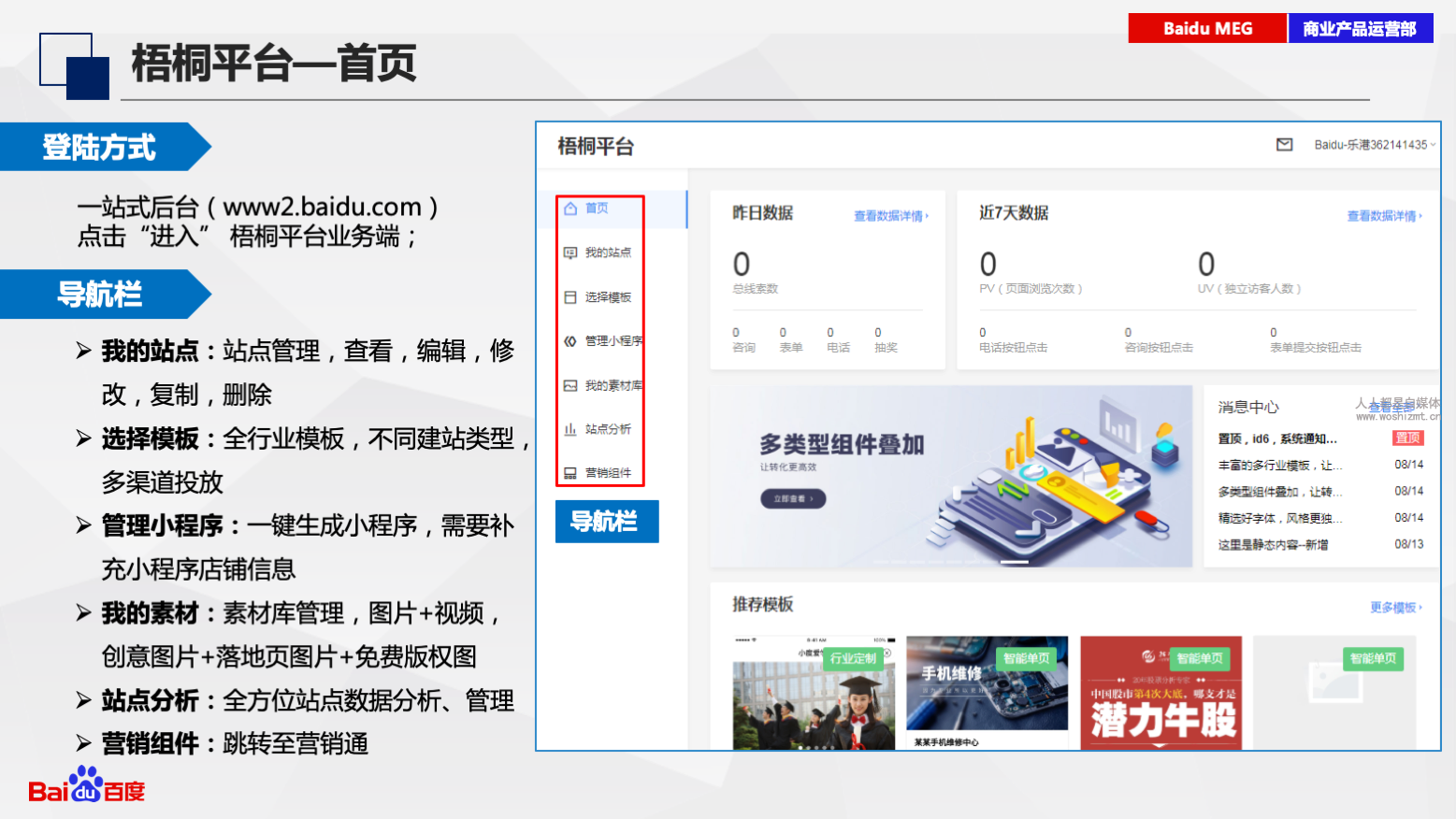Select the 选择模板 sidebar icon
This screenshot has width=1456, height=819.
[570, 297]
